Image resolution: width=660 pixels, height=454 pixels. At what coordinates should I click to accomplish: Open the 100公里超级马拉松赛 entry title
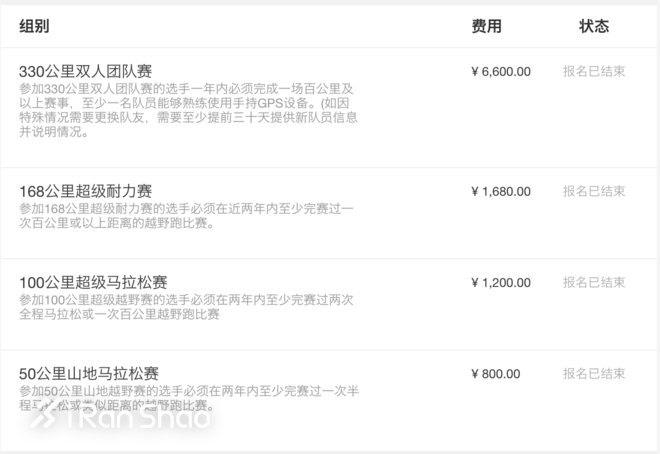pyautogui.click(x=94, y=282)
